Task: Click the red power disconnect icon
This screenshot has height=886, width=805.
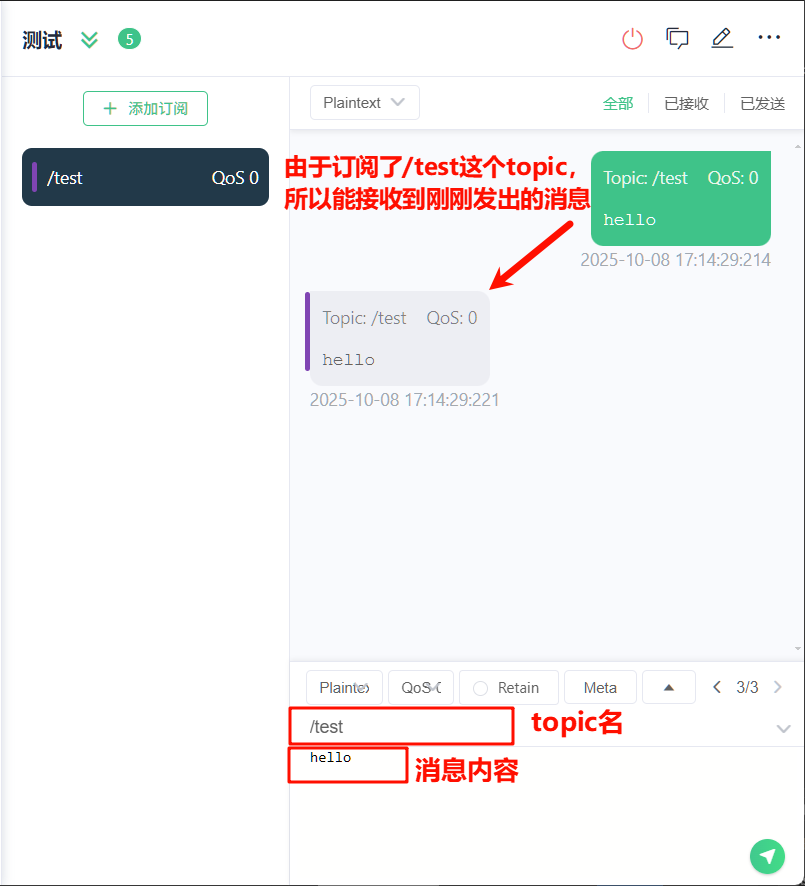Action: tap(632, 39)
